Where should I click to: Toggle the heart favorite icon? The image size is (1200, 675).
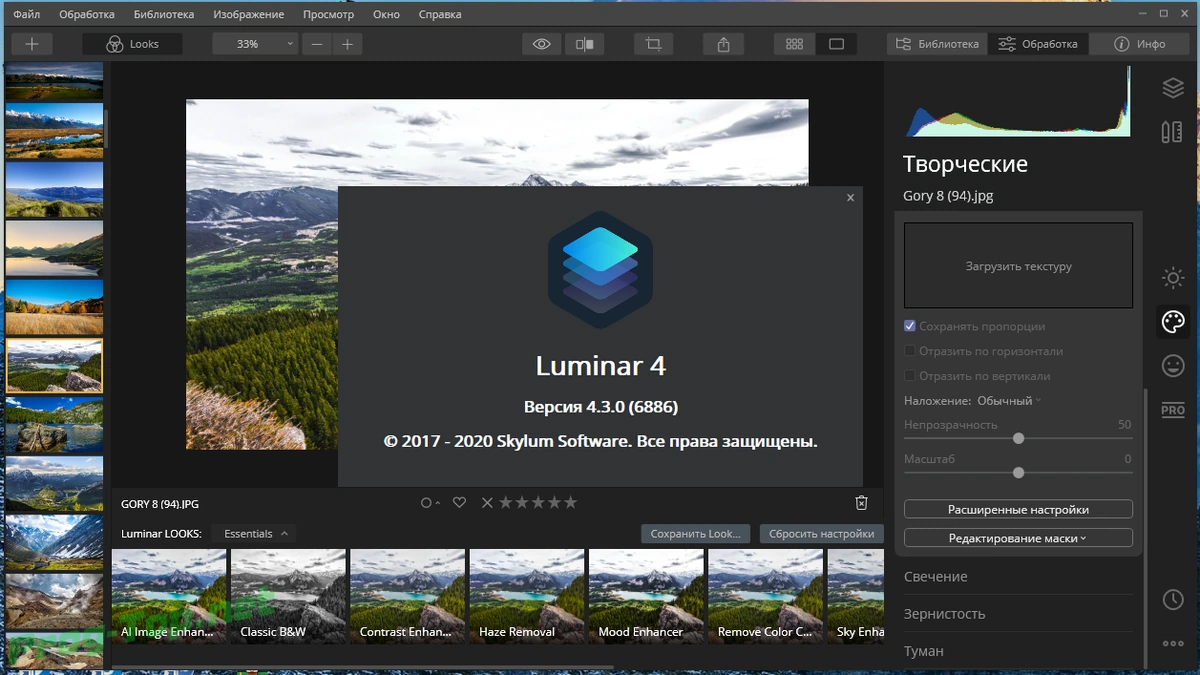(x=459, y=503)
